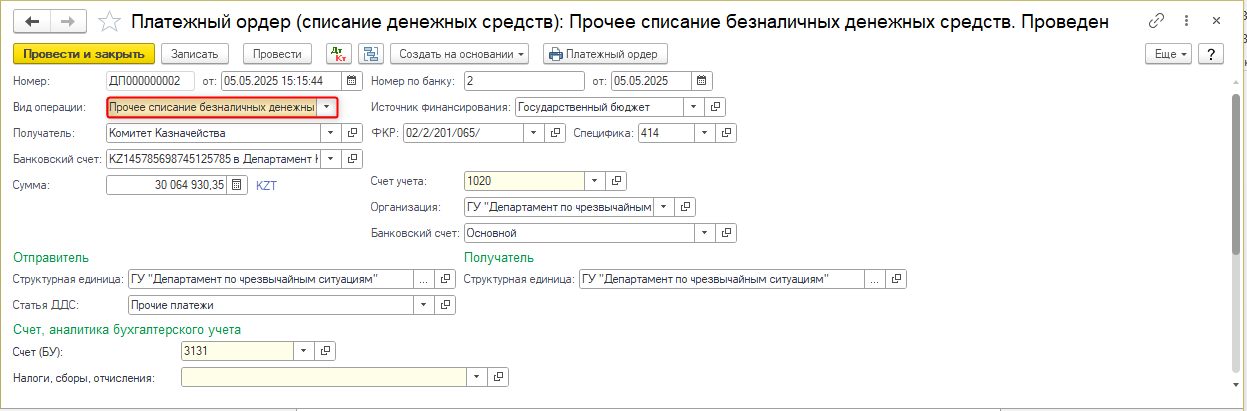Open the Банковский счет KZ145785698745125785 record icon
1247x411 pixels.
(352, 159)
